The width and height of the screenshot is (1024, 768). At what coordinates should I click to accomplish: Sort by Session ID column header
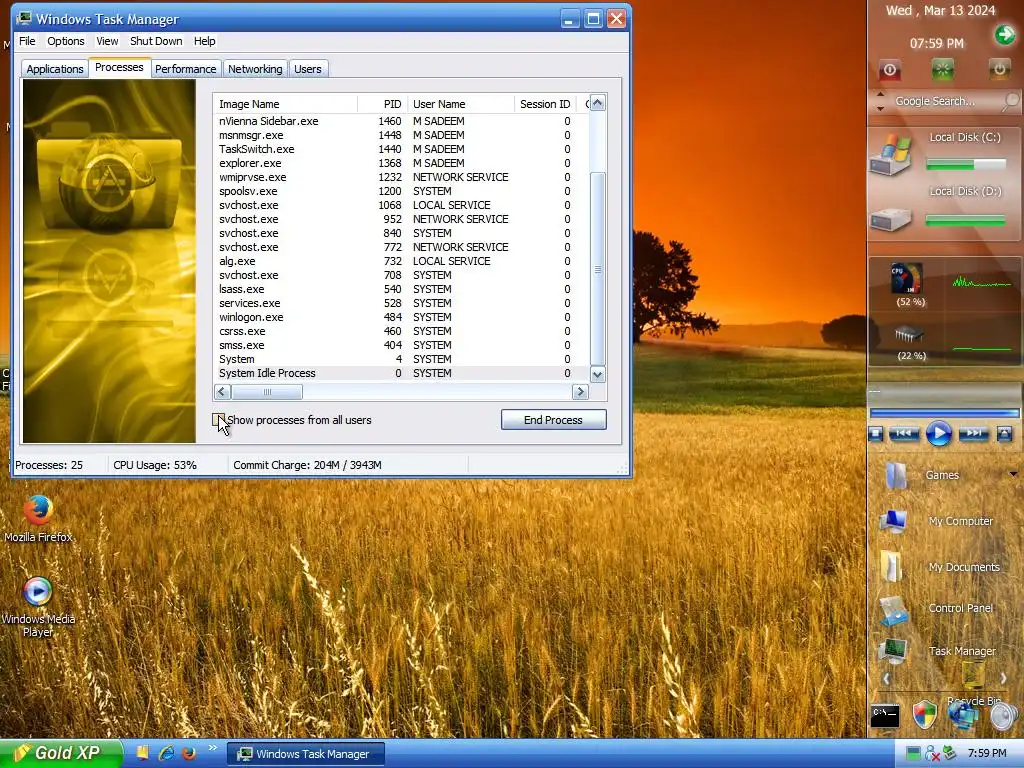(545, 104)
